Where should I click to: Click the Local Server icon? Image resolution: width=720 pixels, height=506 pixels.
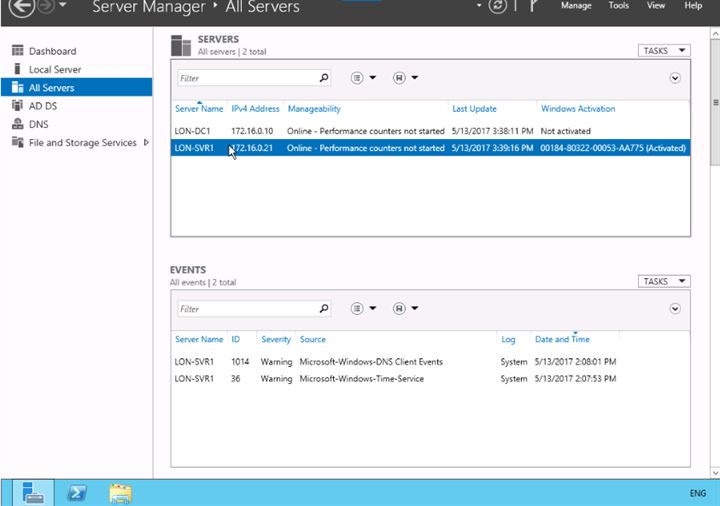(17, 69)
